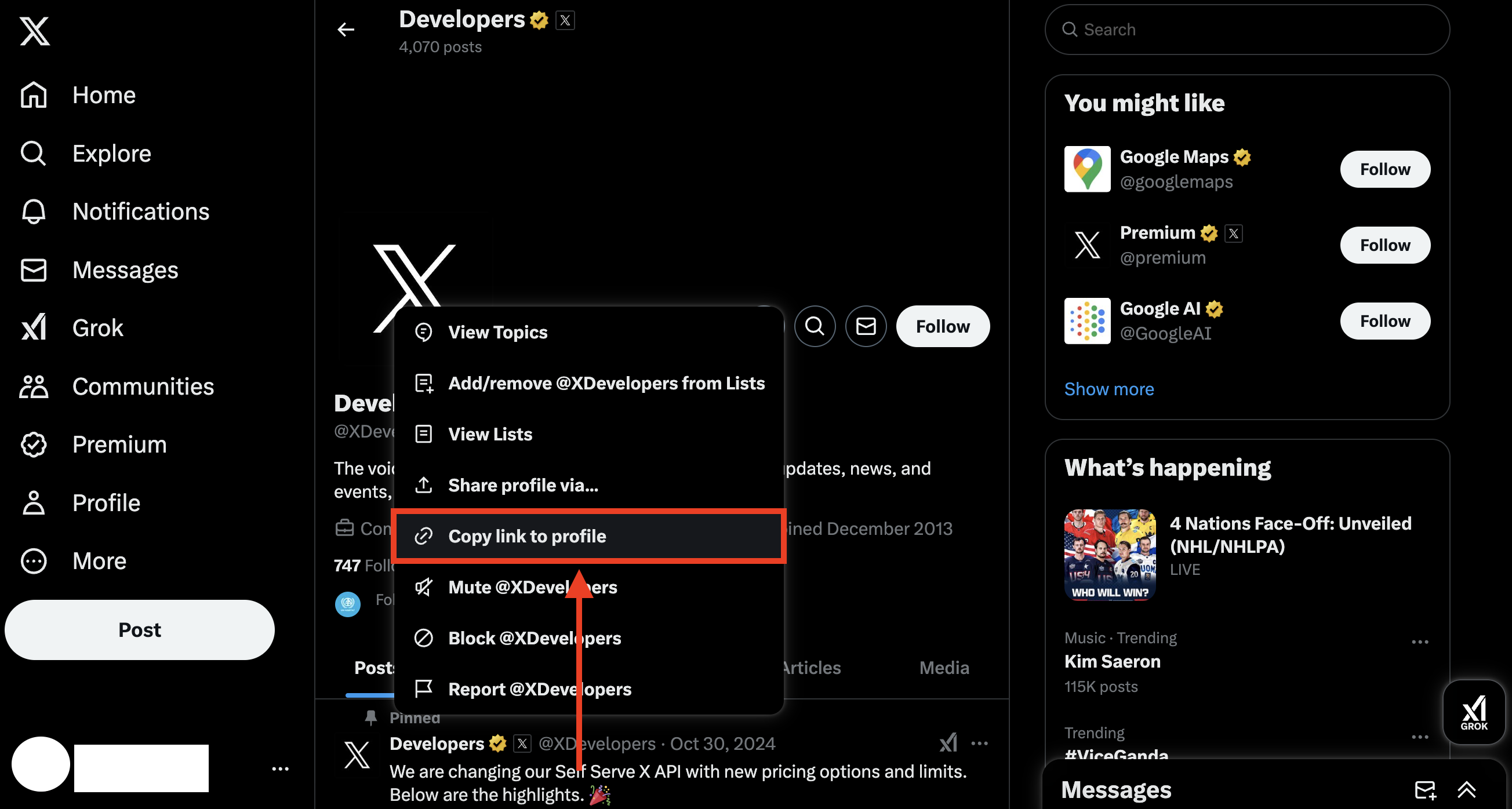Follow the Developers profile
The height and width of the screenshot is (809, 1512).
point(942,326)
